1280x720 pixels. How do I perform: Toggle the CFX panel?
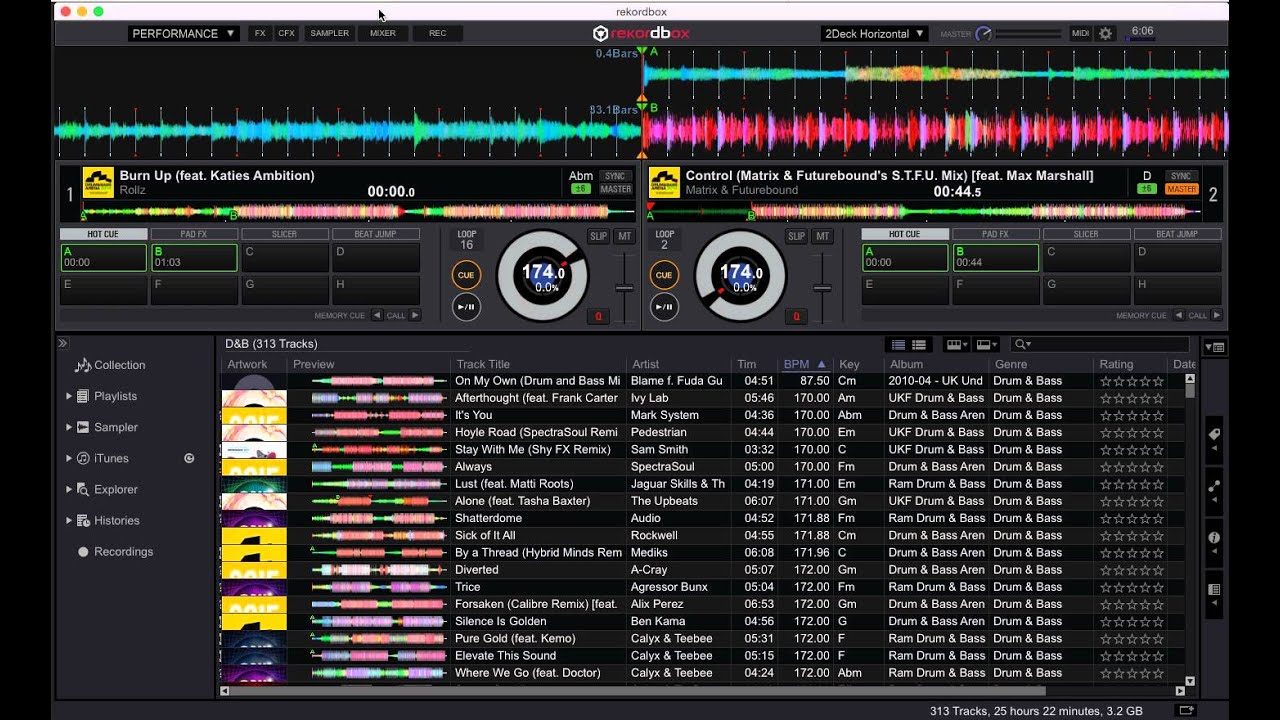click(286, 33)
